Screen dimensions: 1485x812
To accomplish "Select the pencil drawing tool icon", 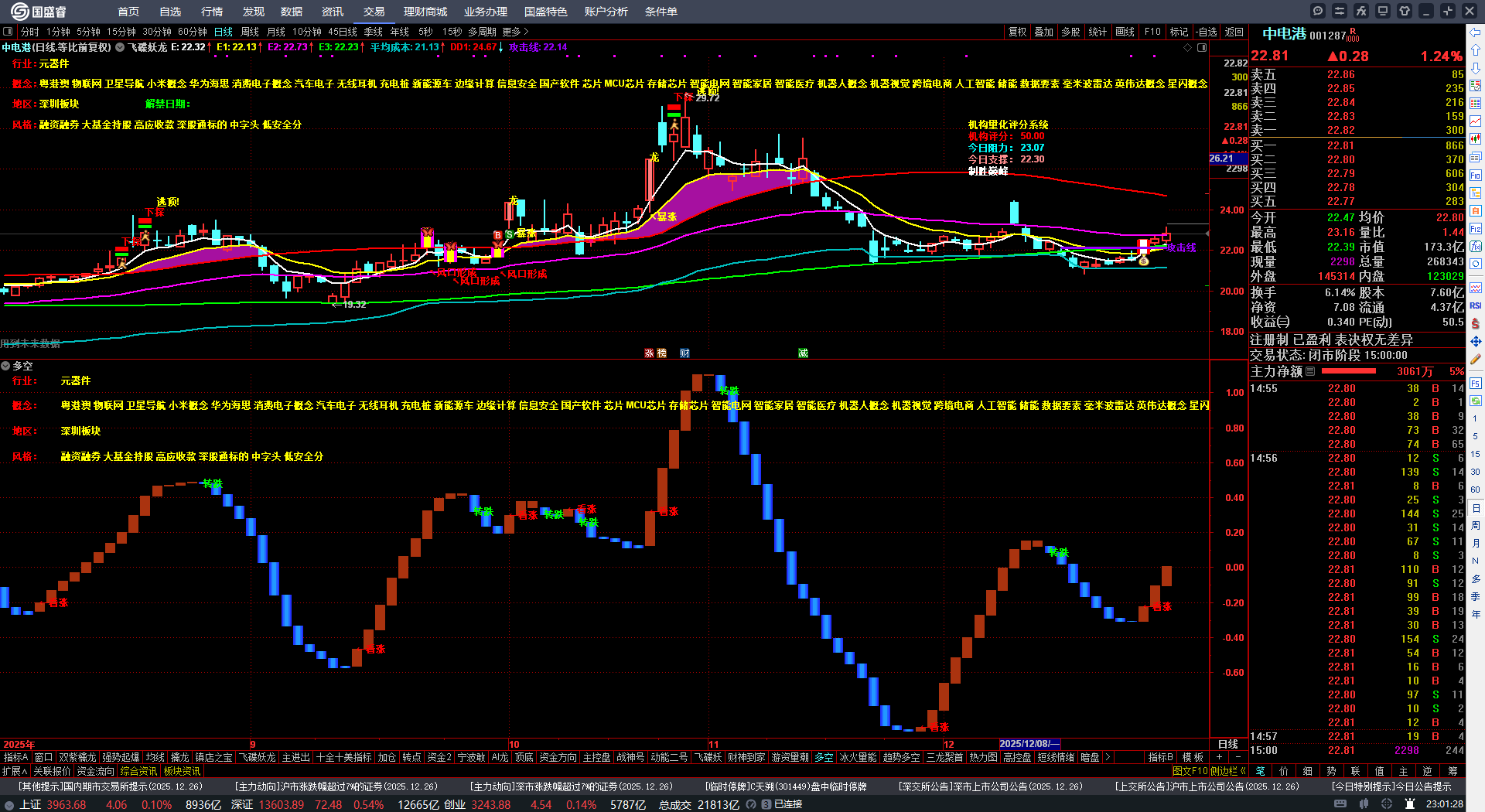I will (1476, 360).
